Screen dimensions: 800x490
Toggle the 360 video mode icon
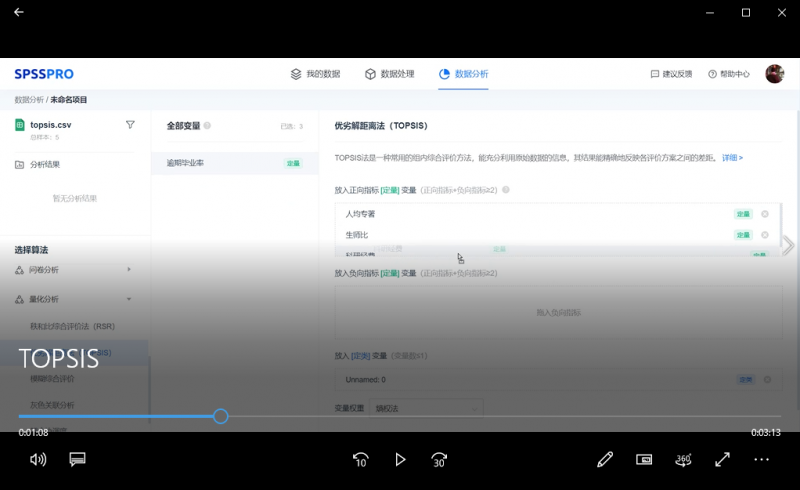point(683,460)
